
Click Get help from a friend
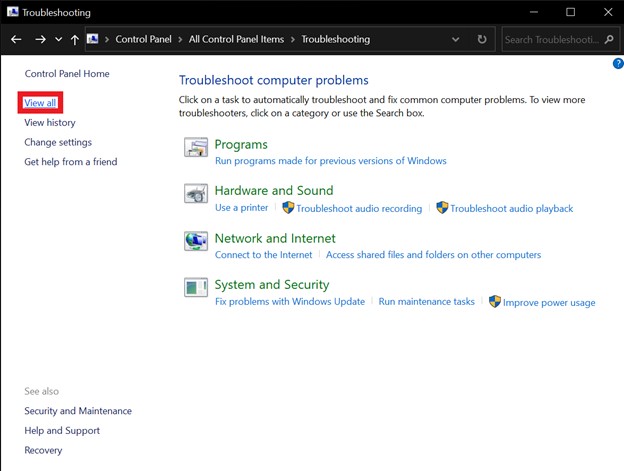[70, 162]
